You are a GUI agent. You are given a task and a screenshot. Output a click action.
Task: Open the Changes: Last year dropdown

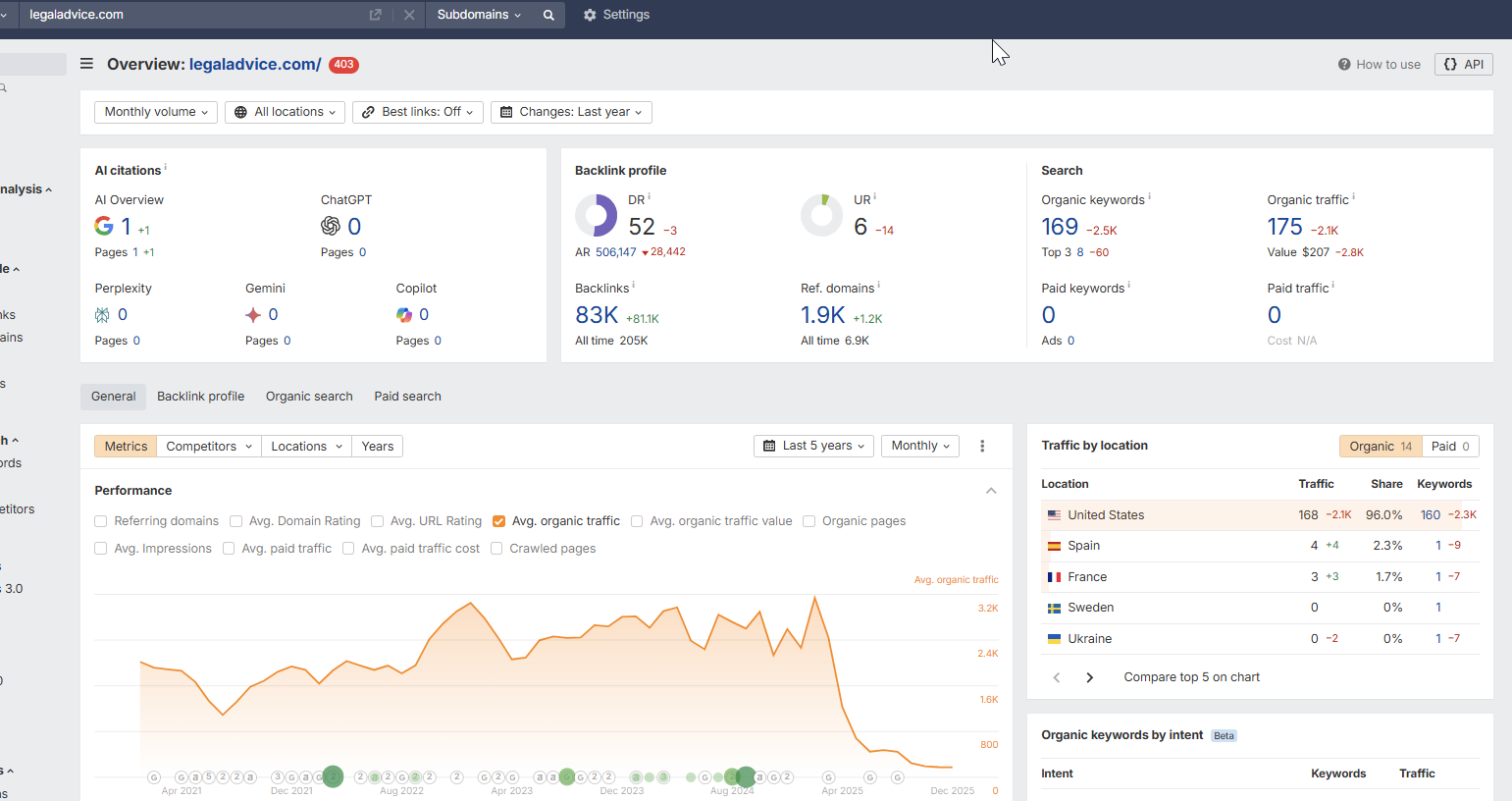[571, 112]
